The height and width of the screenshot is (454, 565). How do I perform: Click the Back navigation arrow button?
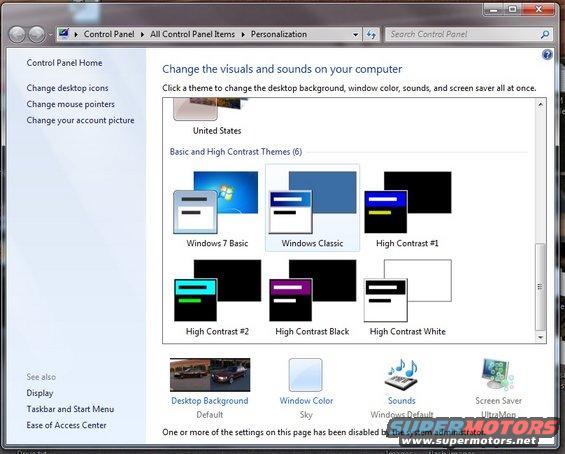coord(17,35)
